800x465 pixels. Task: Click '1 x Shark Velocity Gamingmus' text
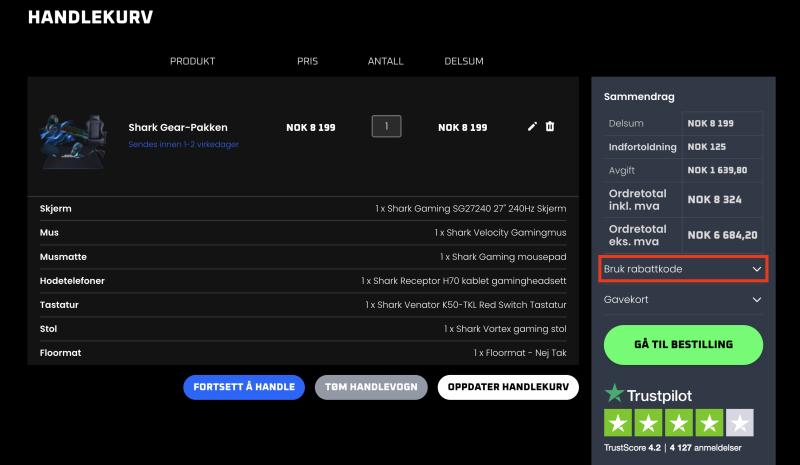tap(500, 232)
